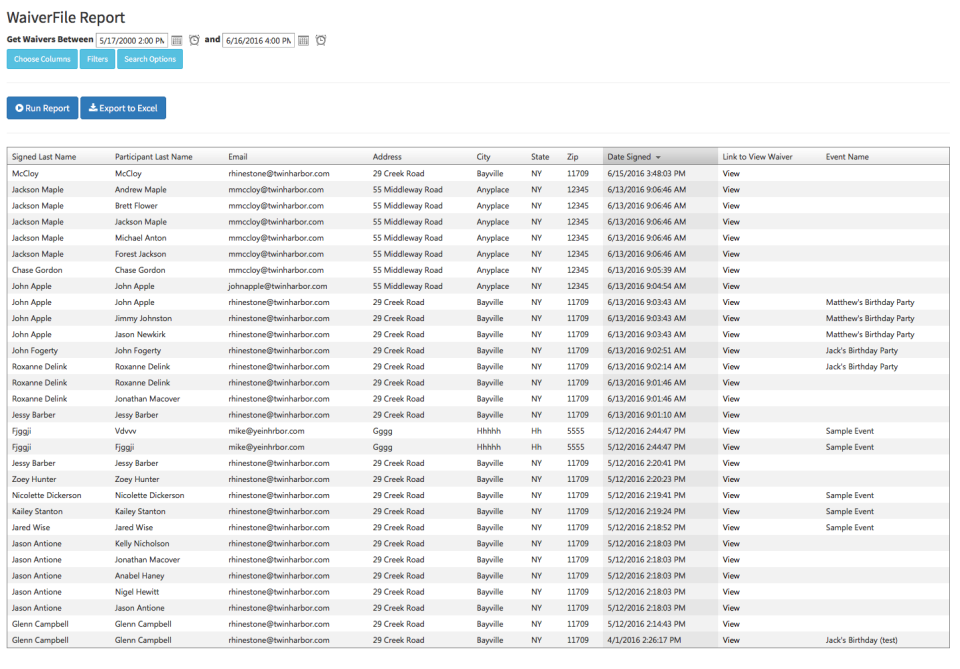Screen dimensions: 960x669
Task: Click the end date input field
Action: 258,40
